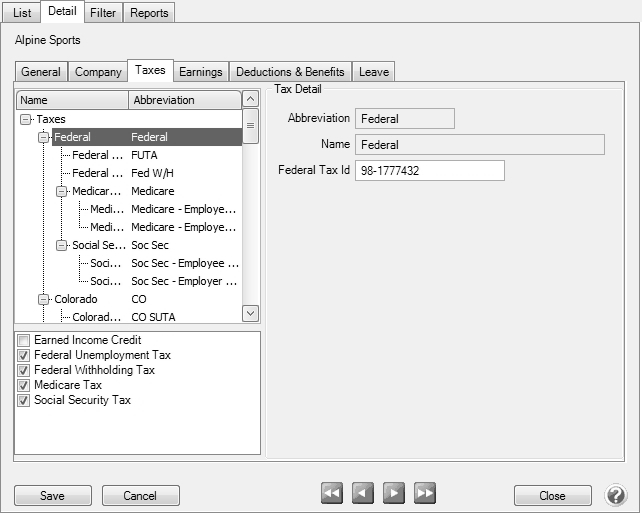Collapse the Colorado tree node
This screenshot has width=642, height=514.
(x=44, y=299)
